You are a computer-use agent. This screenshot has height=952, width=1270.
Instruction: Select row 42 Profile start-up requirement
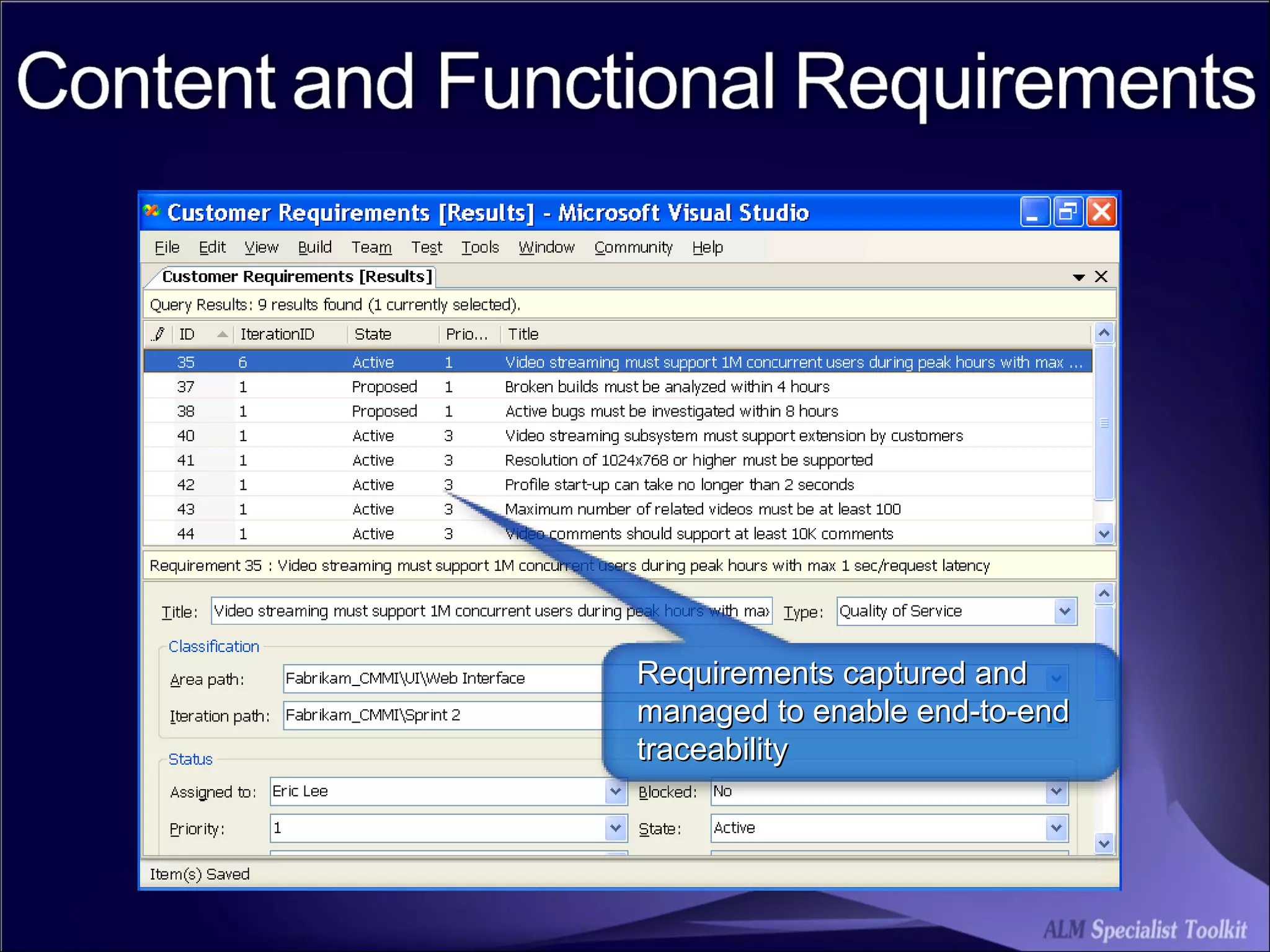tap(618, 485)
